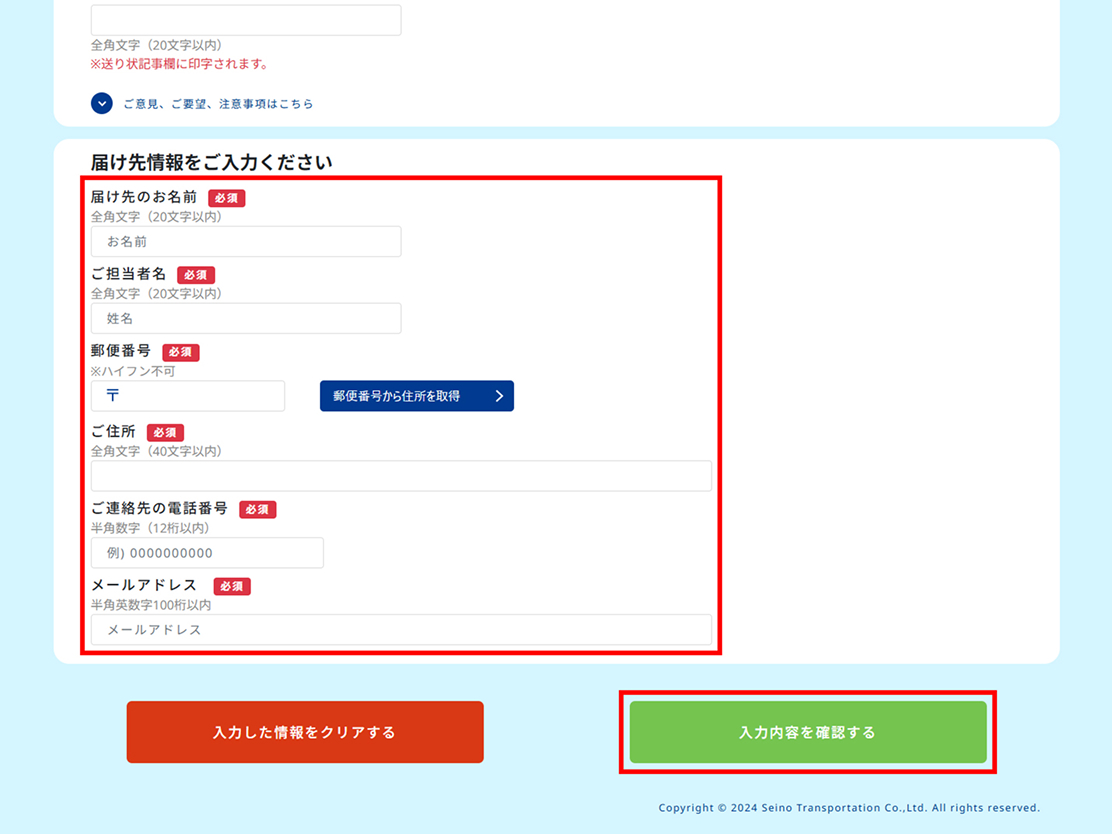The height and width of the screenshot is (834, 1112).
Task: Focus the 届け先のお名前 input field
Action: (x=246, y=242)
